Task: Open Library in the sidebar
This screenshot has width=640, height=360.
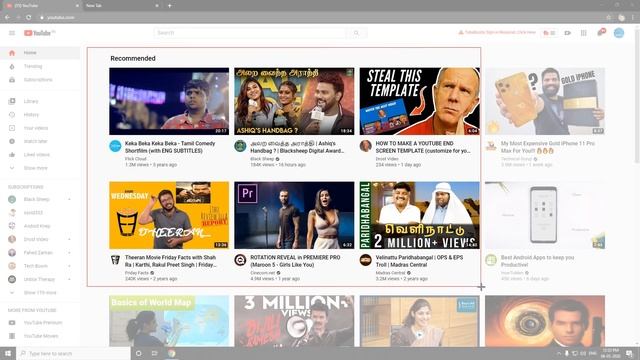Action: pyautogui.click(x=40, y=101)
